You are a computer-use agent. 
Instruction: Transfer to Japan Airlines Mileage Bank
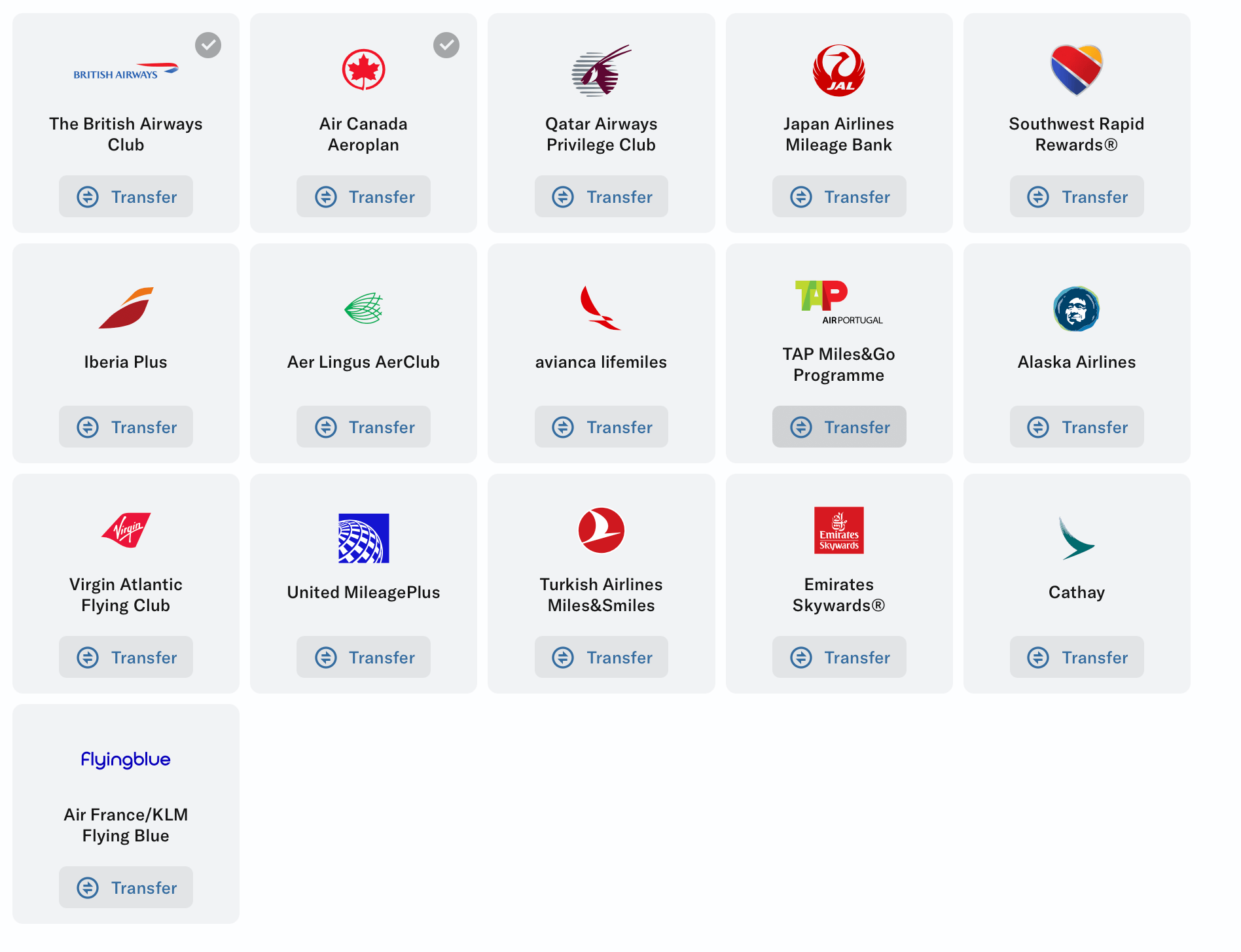click(x=839, y=196)
